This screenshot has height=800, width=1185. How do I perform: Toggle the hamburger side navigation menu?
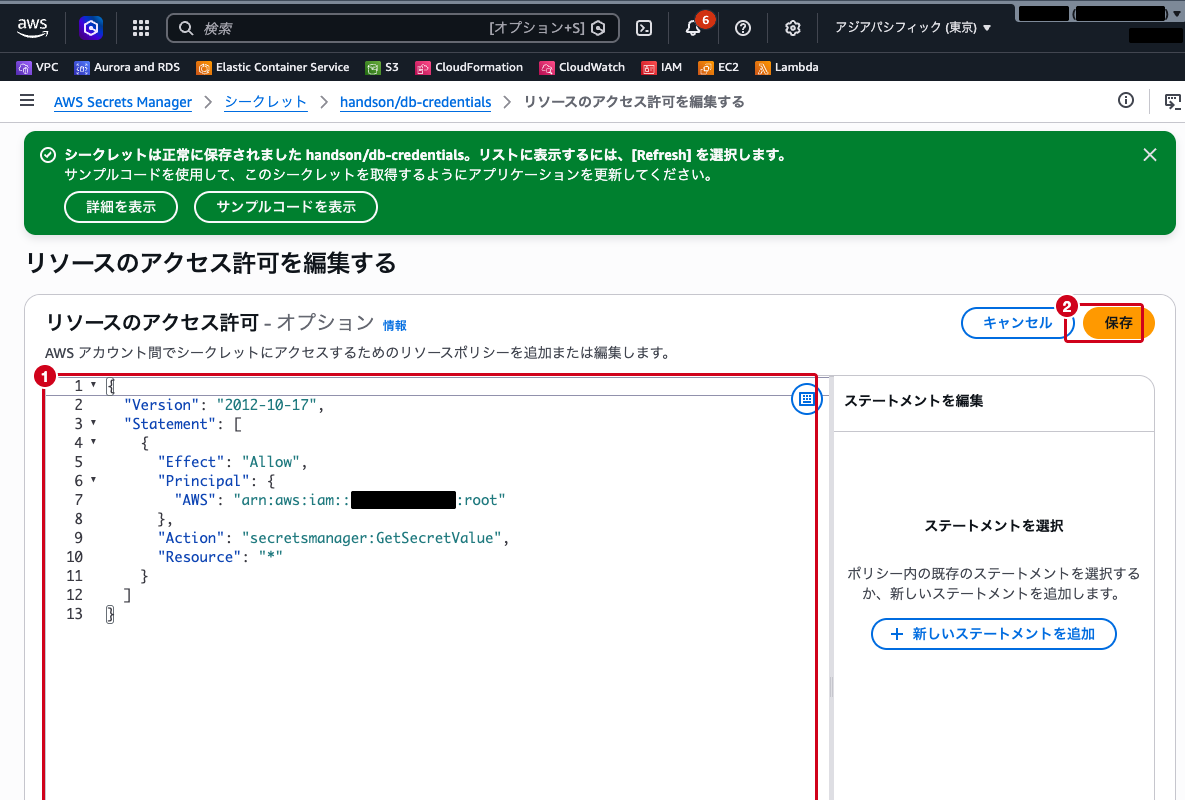pyautogui.click(x=27, y=100)
